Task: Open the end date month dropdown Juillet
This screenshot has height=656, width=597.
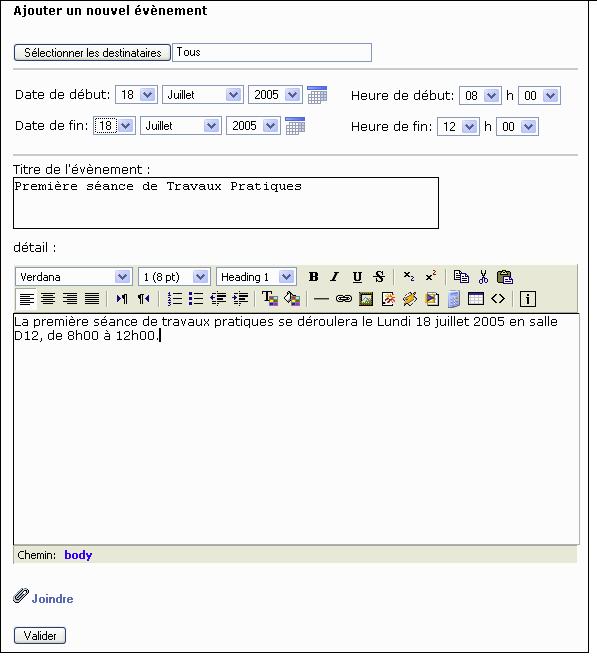Action: (181, 126)
